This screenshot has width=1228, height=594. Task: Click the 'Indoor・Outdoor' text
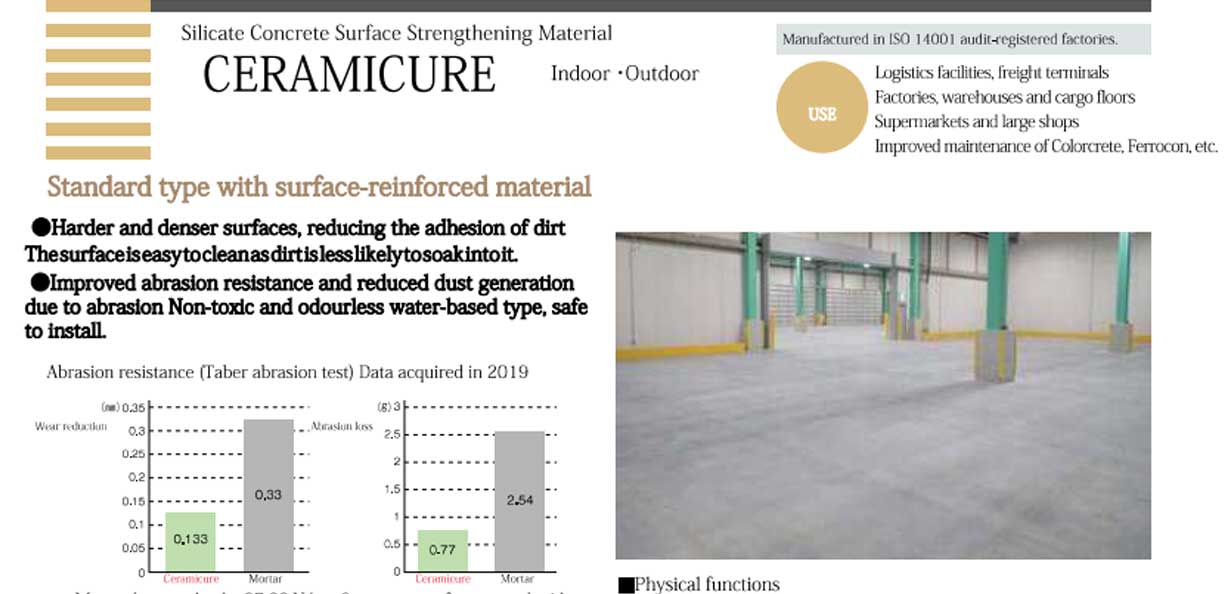(x=624, y=74)
